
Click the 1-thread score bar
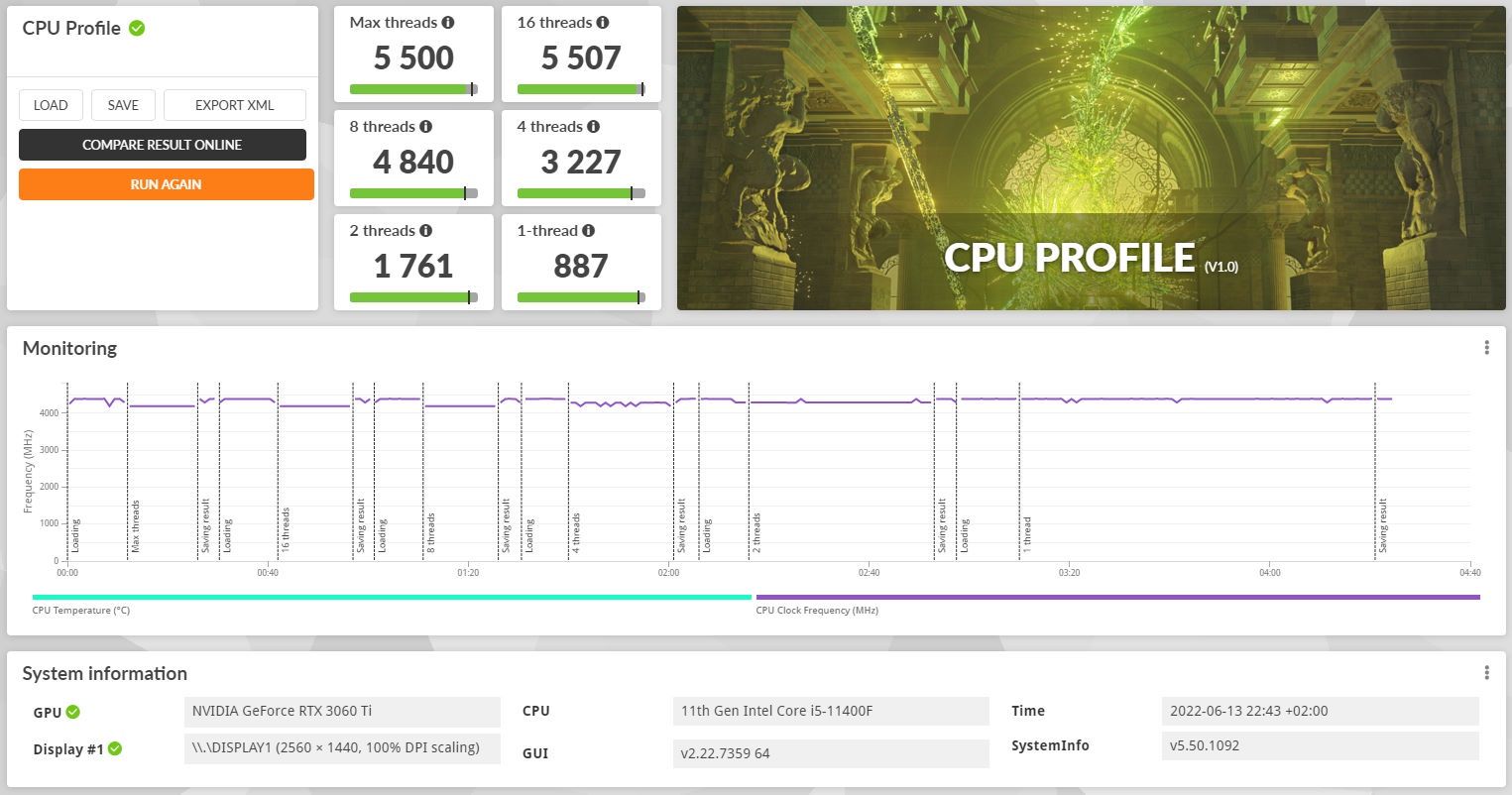(x=581, y=297)
